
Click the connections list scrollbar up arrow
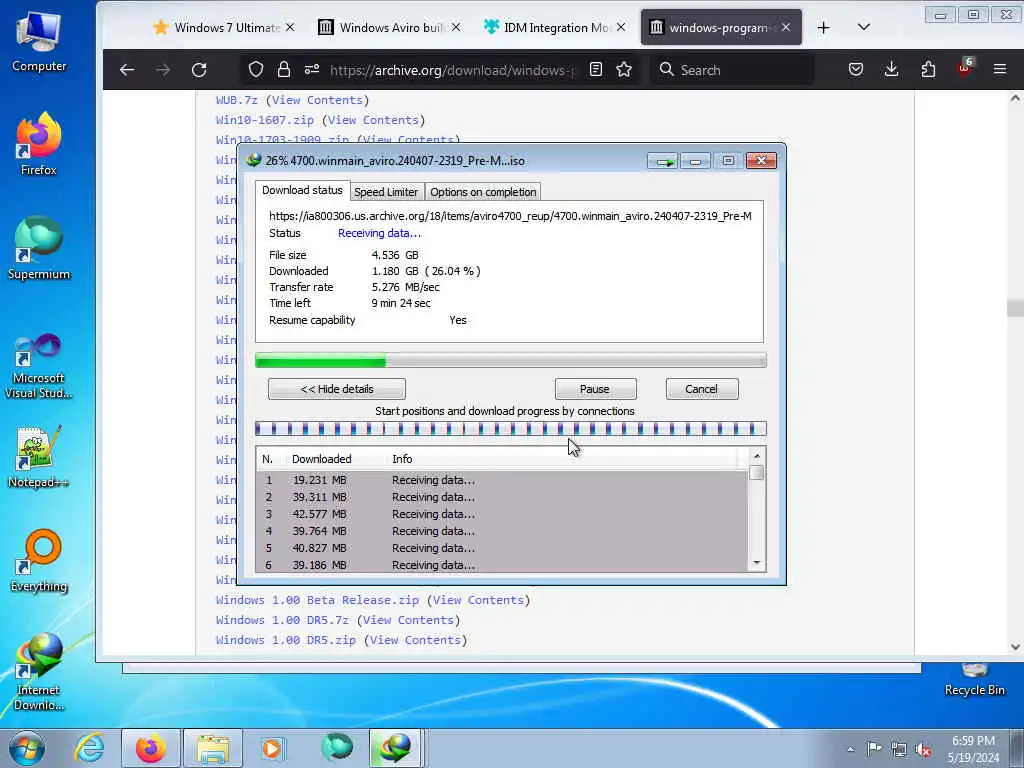click(x=757, y=456)
